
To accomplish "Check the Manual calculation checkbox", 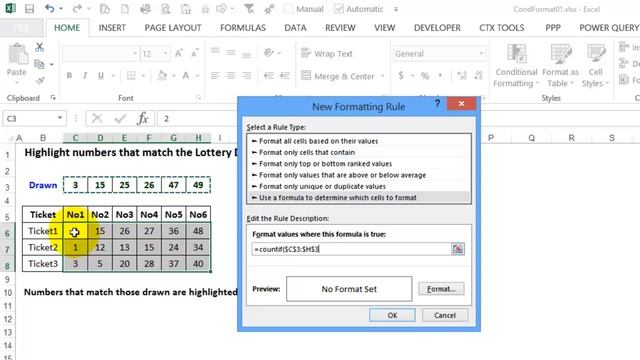I will pos(288,9).
